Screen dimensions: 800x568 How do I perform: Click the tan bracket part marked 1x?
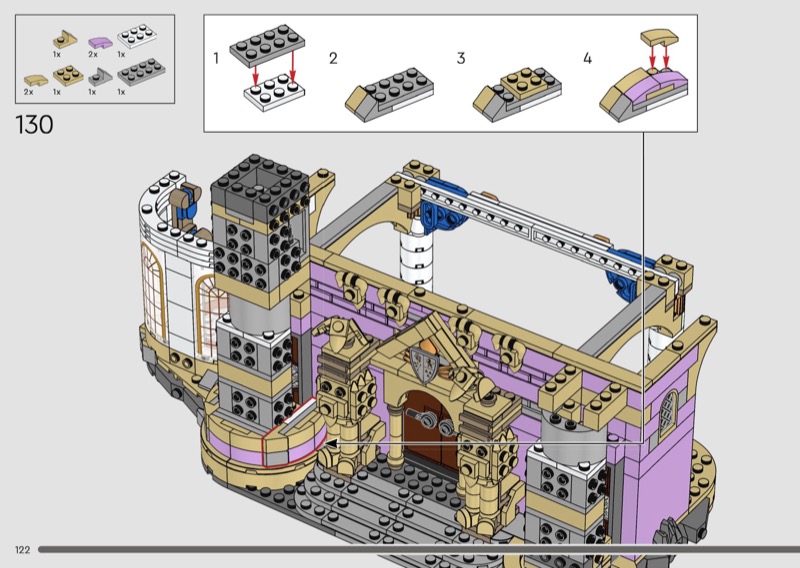coord(63,38)
